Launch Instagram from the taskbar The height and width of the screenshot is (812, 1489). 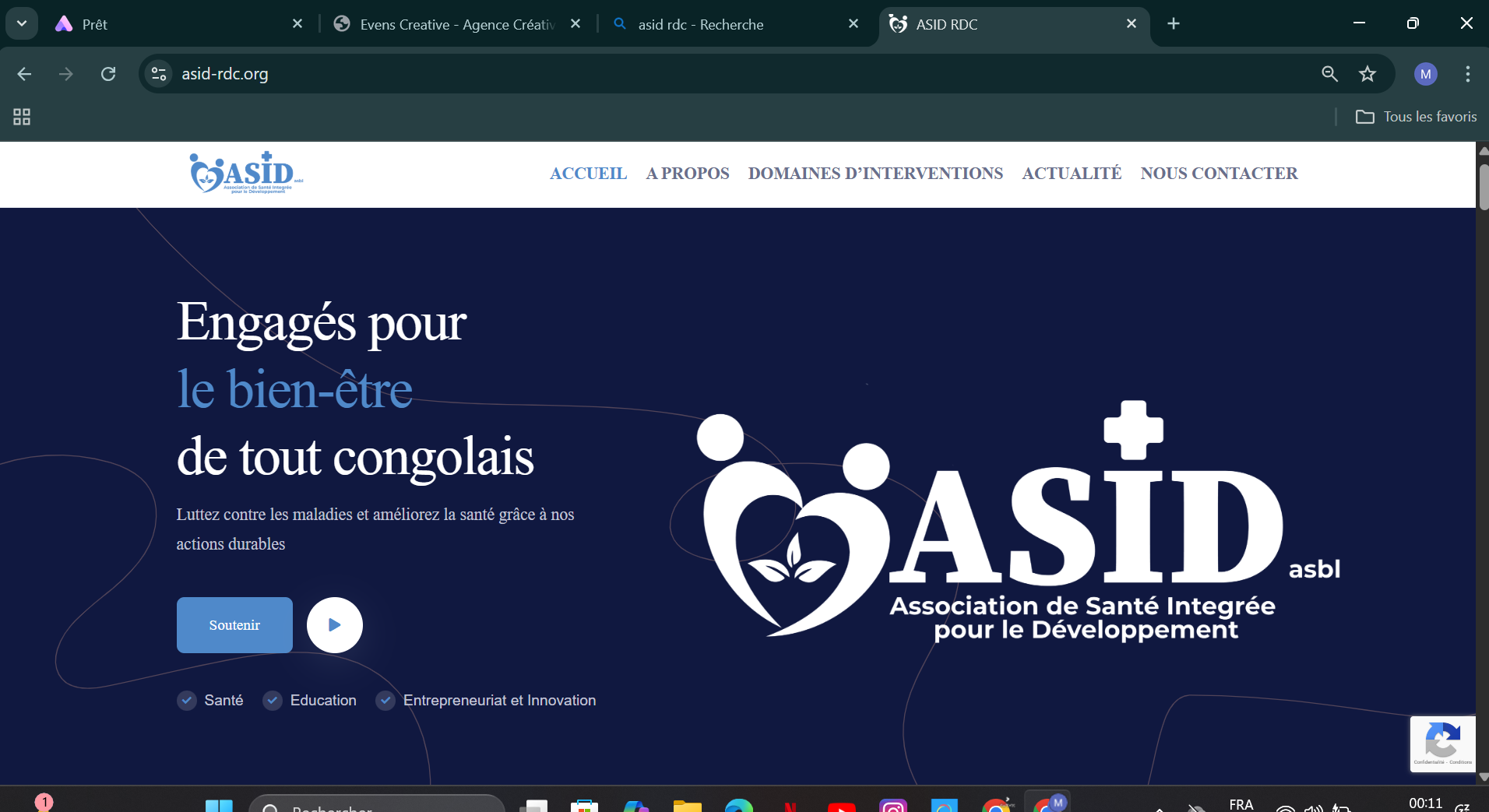[x=894, y=806]
